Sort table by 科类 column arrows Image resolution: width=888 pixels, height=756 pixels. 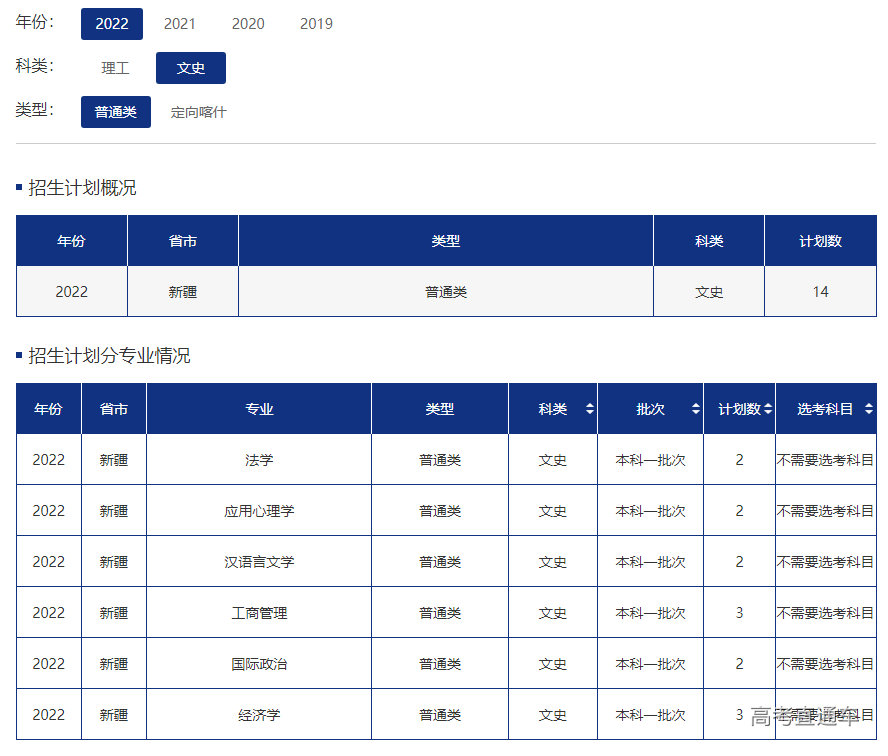589,409
